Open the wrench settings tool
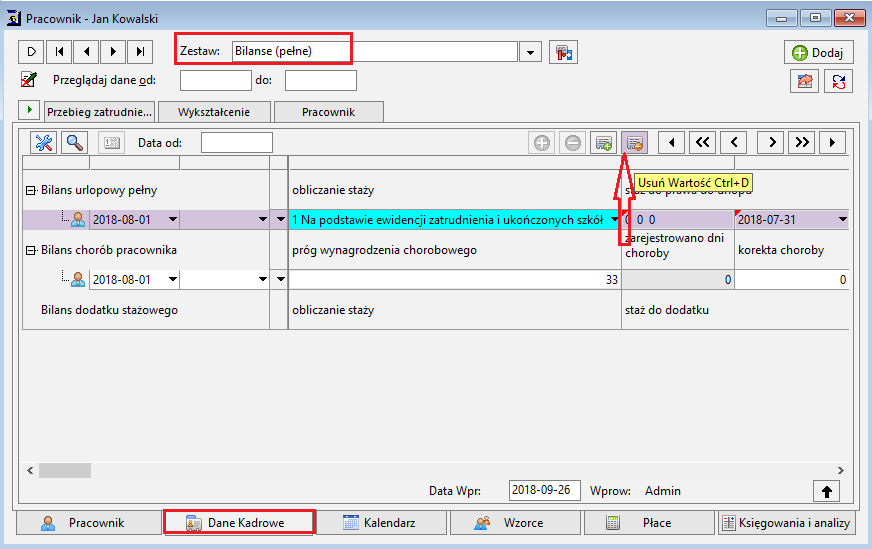Image resolution: width=872 pixels, height=549 pixels. coord(43,143)
